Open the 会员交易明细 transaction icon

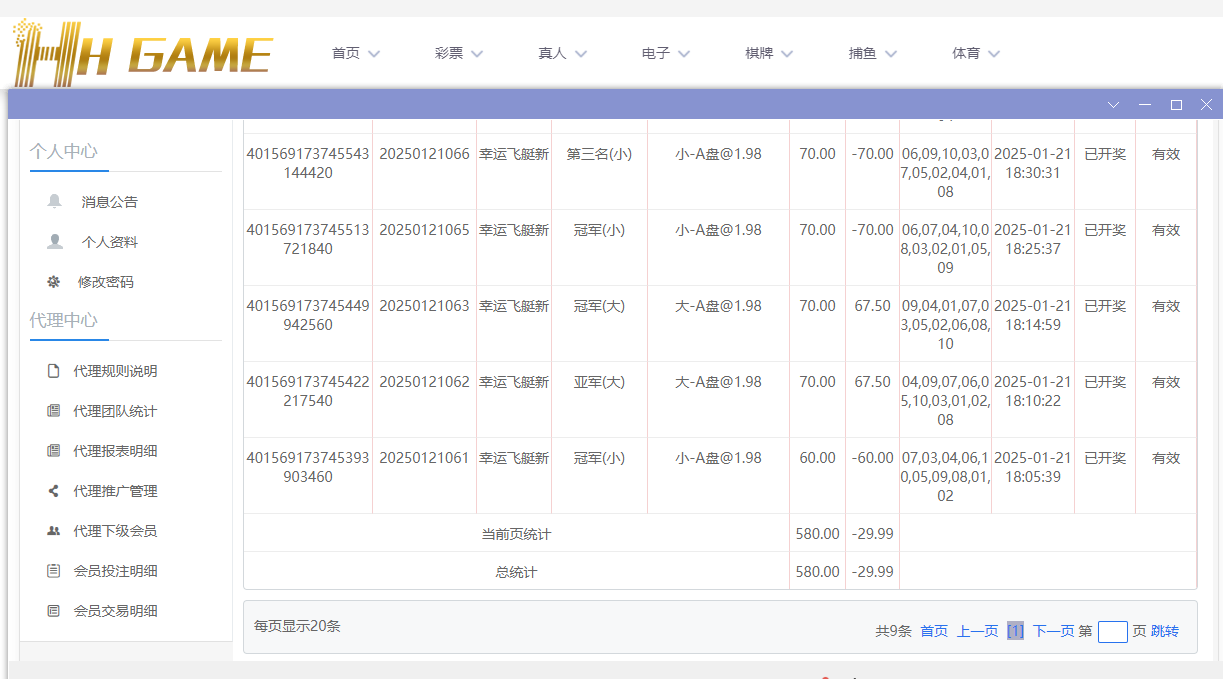pos(56,610)
